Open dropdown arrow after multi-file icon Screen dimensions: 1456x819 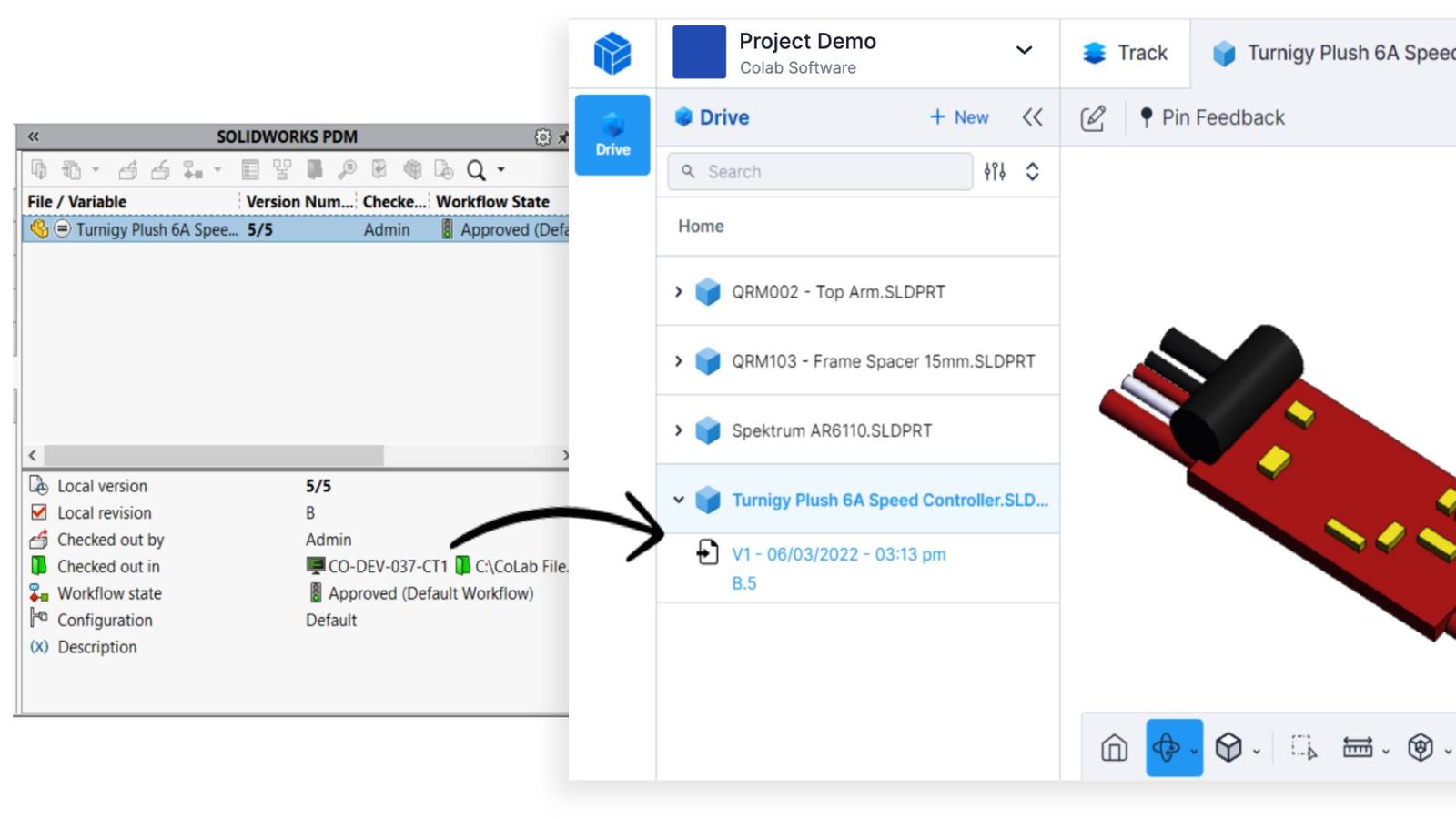pyautogui.click(x=95, y=169)
